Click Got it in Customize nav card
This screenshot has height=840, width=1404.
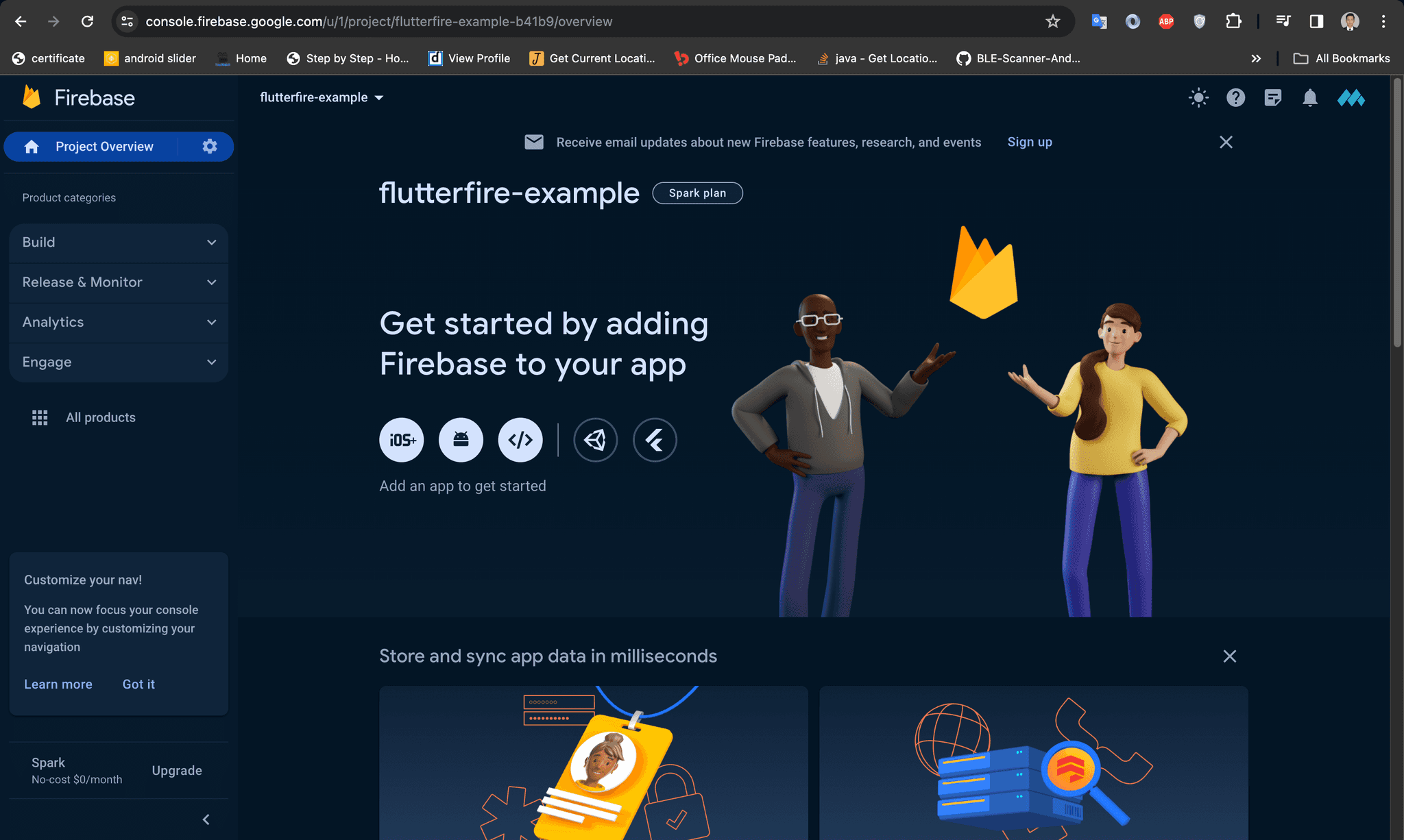pyautogui.click(x=138, y=684)
